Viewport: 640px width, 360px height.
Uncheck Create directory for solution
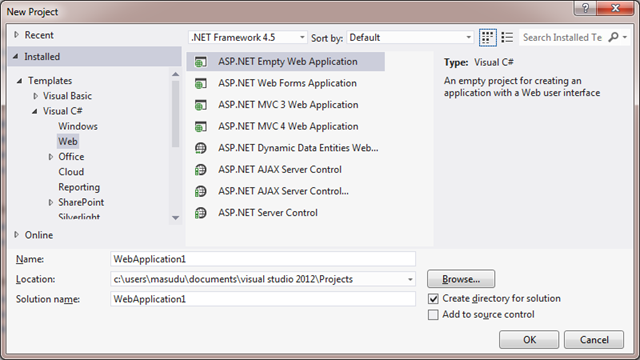[433, 299]
